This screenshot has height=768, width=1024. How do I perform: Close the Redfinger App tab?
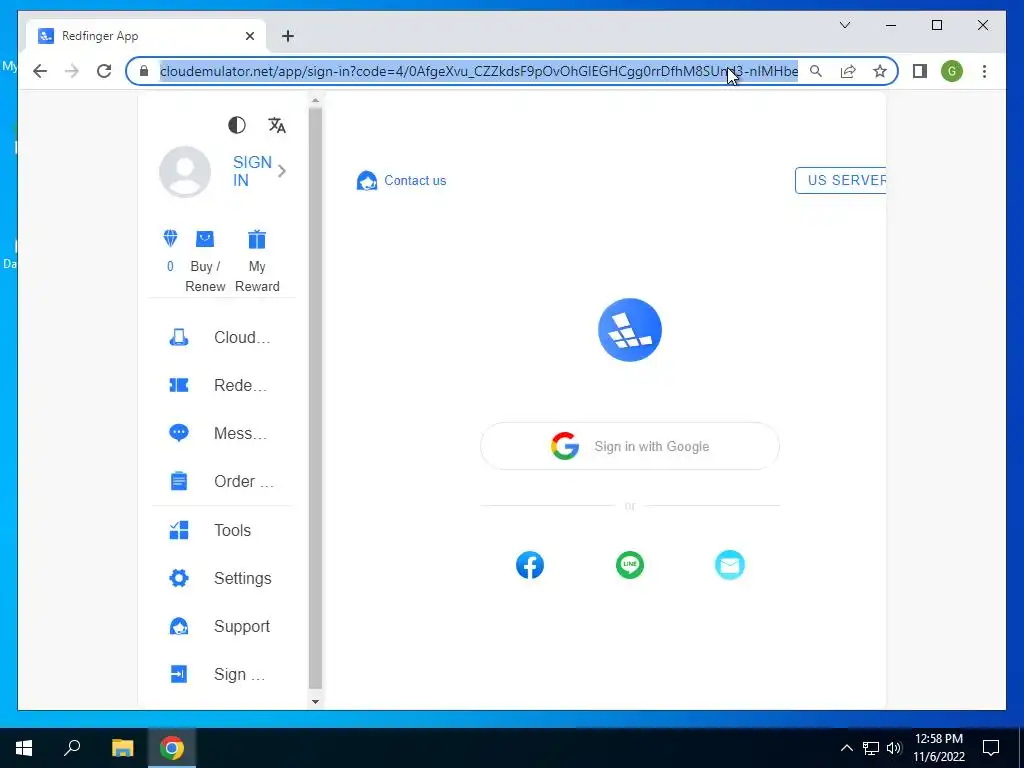(249, 36)
